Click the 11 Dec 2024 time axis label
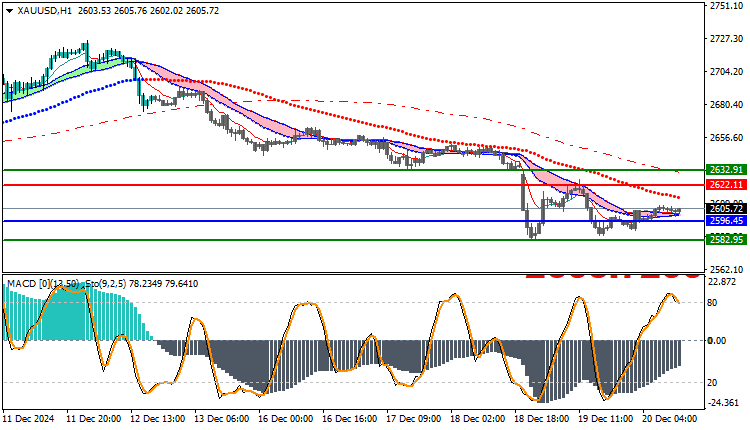 tap(29, 419)
